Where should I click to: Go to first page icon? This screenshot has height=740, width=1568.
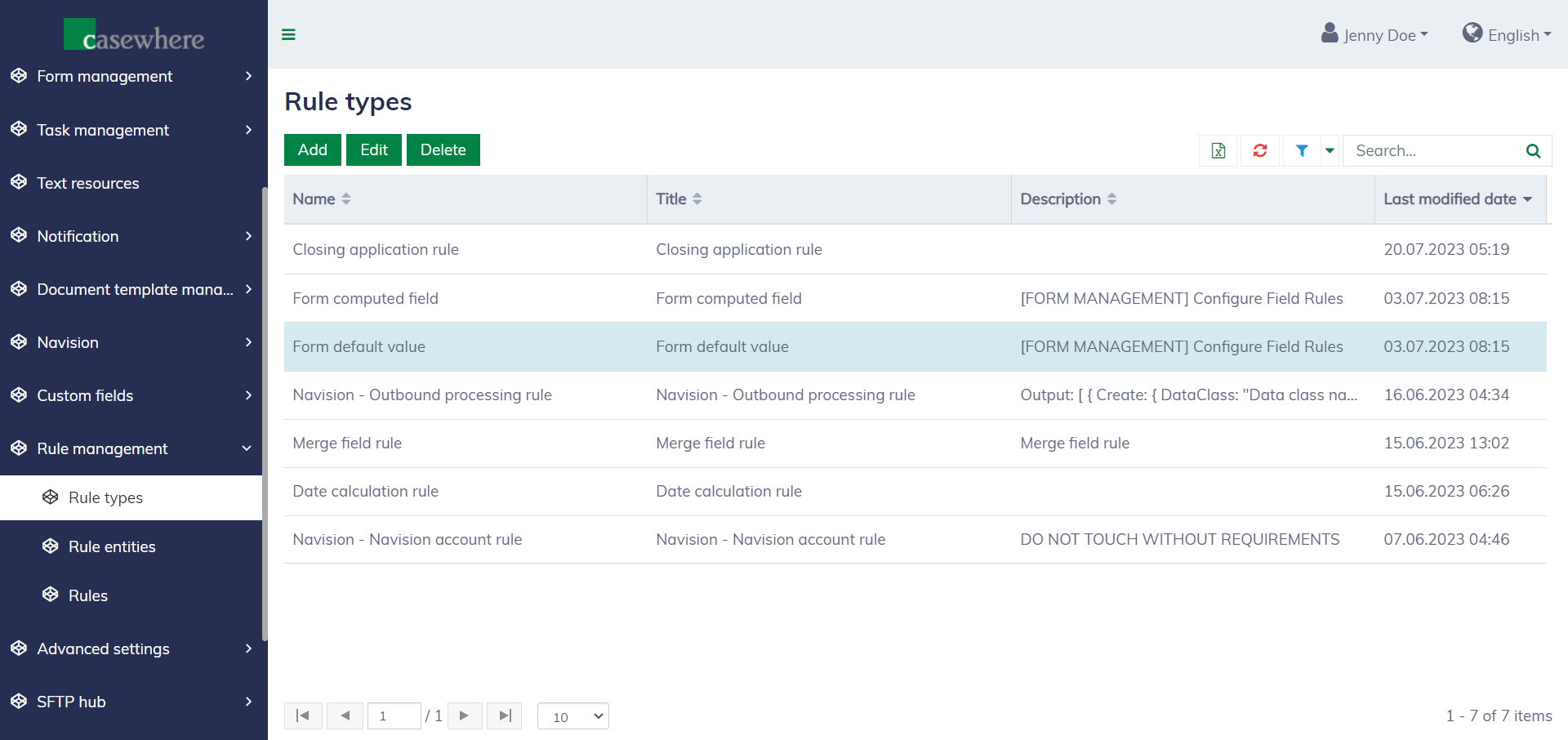point(303,715)
